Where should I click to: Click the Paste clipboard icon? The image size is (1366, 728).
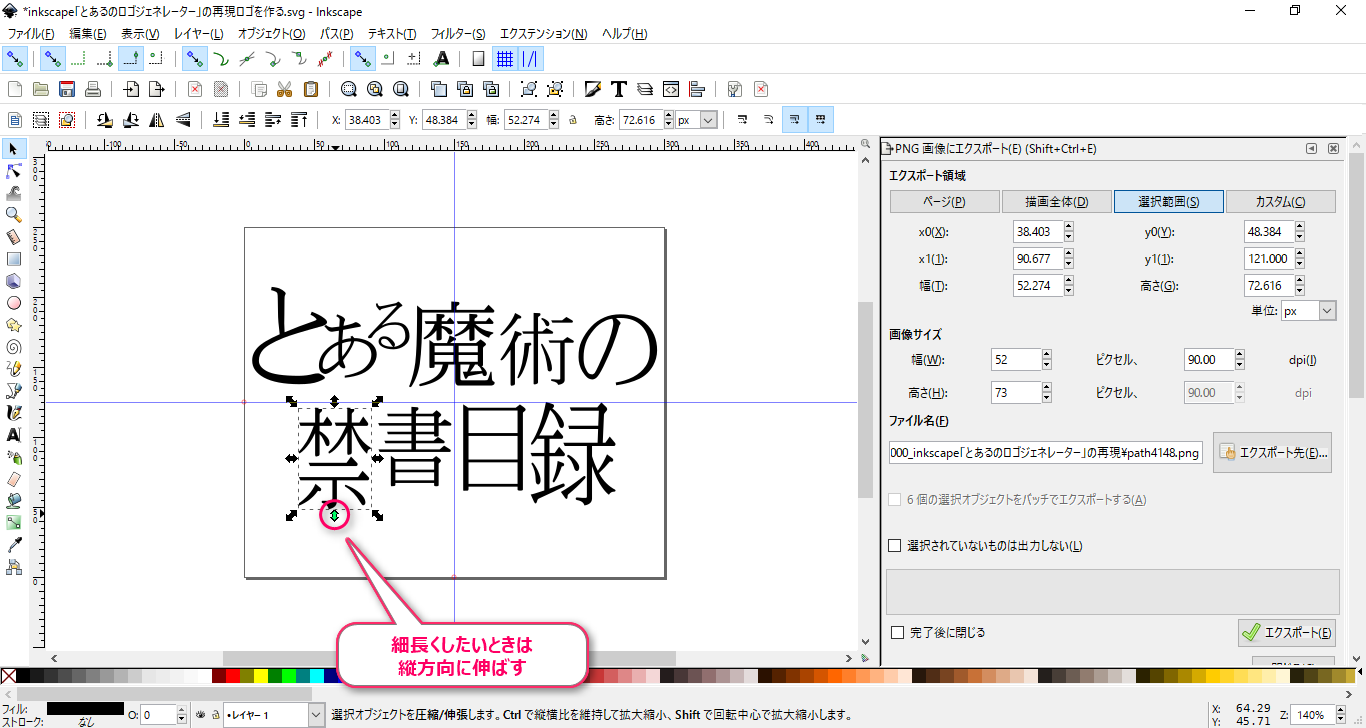point(311,89)
